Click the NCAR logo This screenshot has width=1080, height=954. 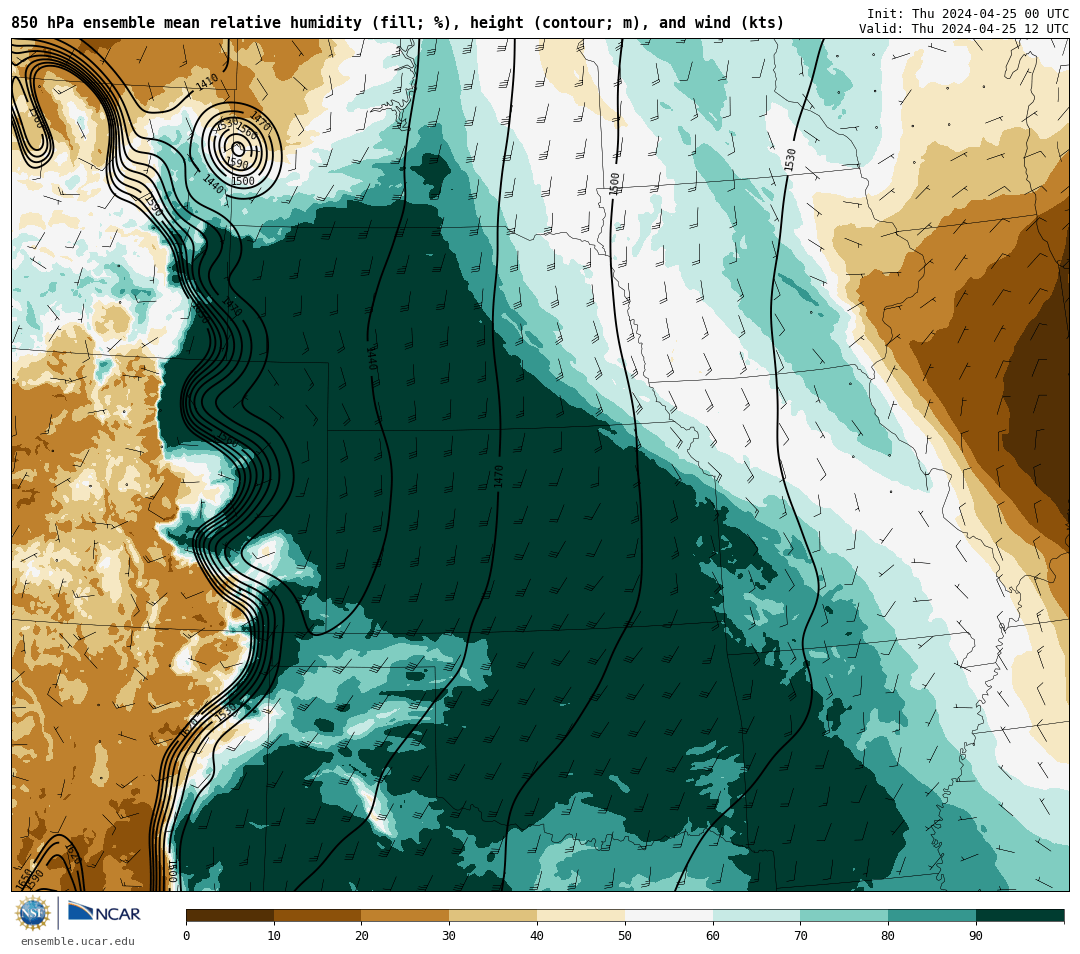pyautogui.click(x=105, y=913)
